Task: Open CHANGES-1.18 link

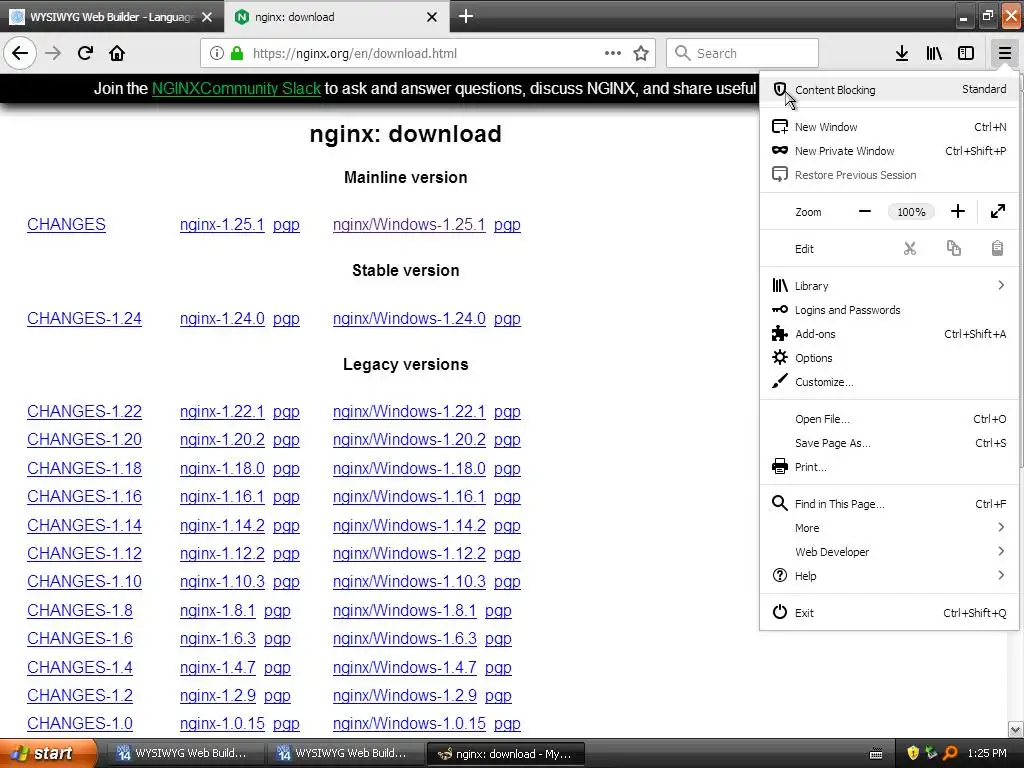Action: tap(84, 469)
